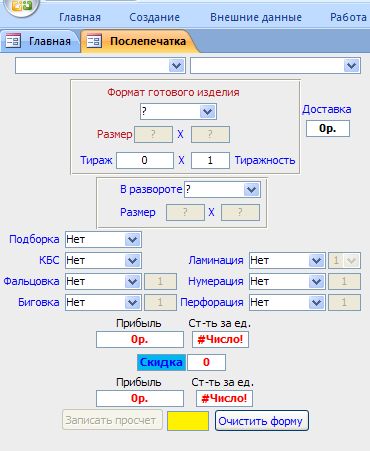Click the Послепечатка tab form icon
This screenshot has height=451, width=370.
pos(94,41)
